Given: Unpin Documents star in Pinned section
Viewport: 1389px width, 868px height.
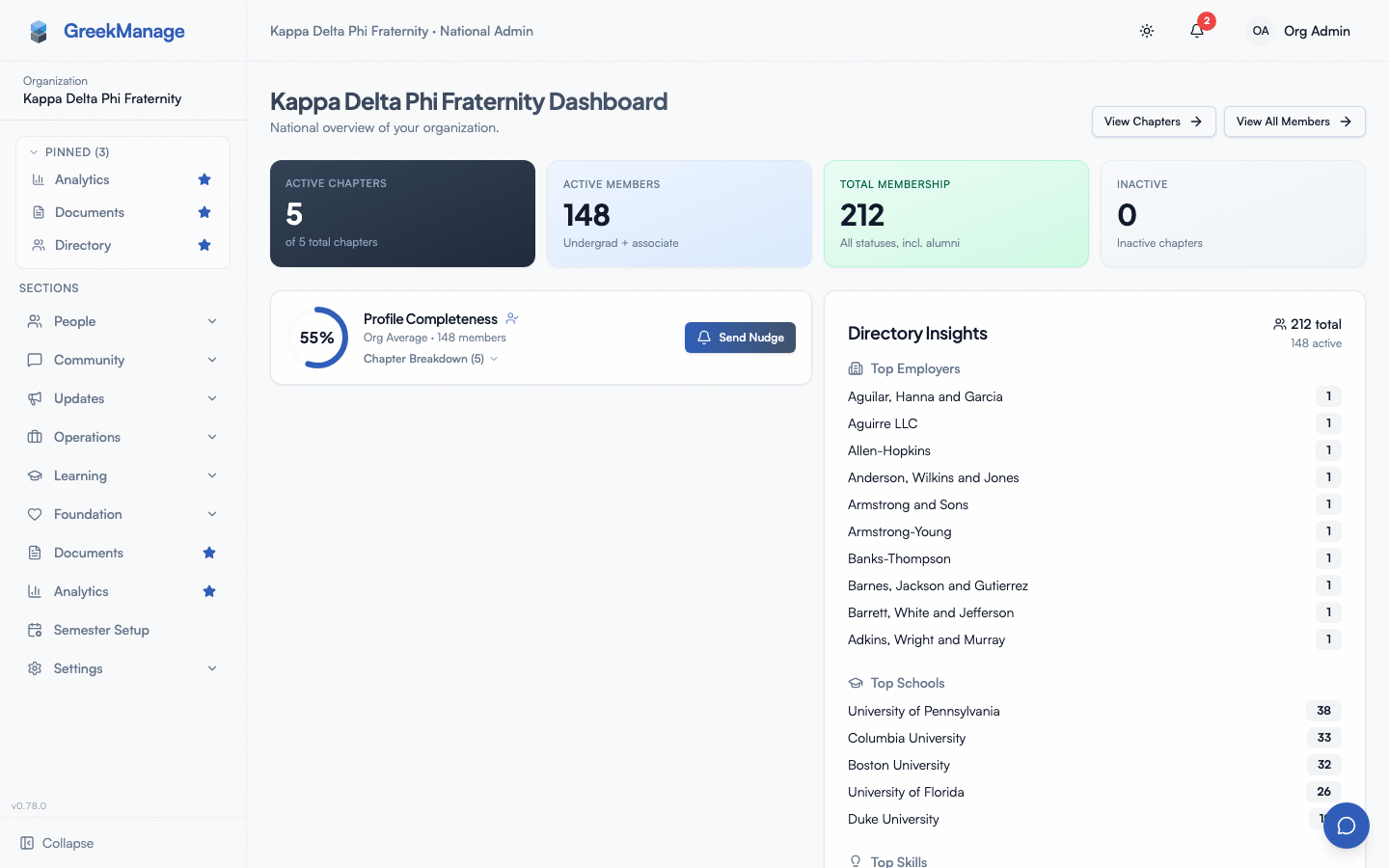Looking at the screenshot, I should 204,212.
